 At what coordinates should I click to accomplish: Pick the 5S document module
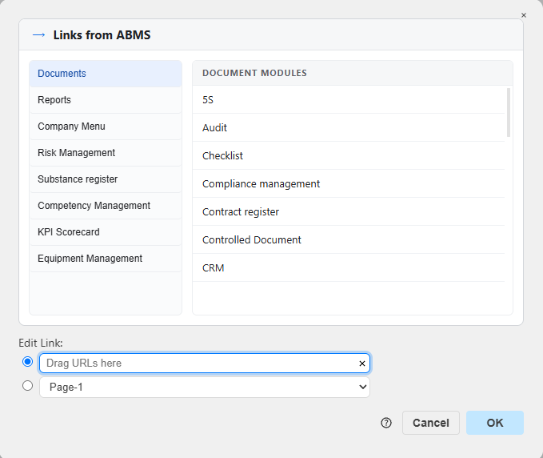pos(349,100)
